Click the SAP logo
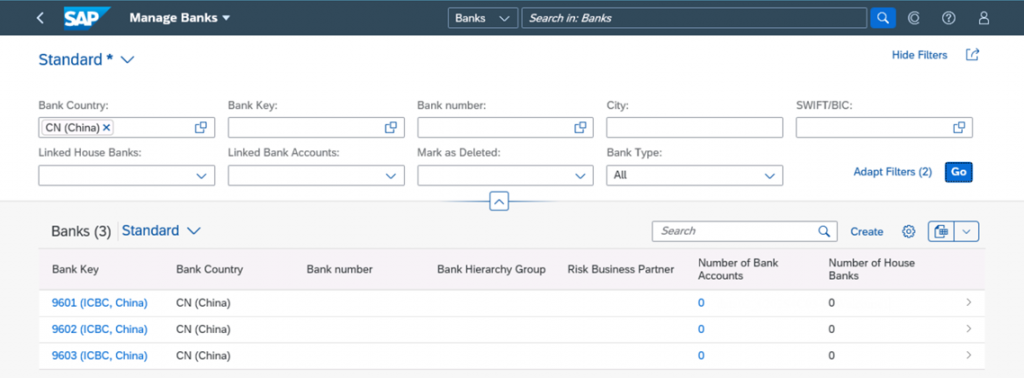Screen dimensions: 1024x378 [87, 18]
